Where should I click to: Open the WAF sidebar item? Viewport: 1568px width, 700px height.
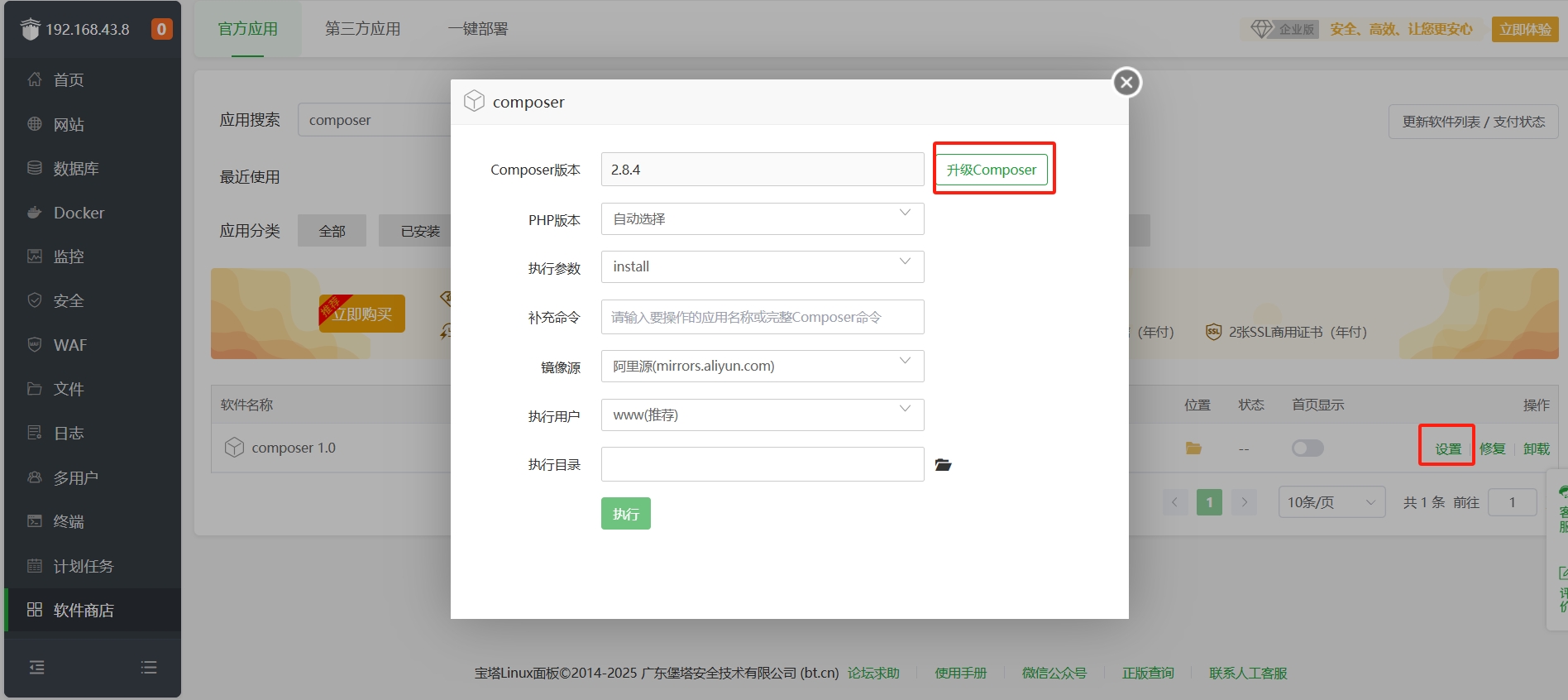(x=69, y=345)
